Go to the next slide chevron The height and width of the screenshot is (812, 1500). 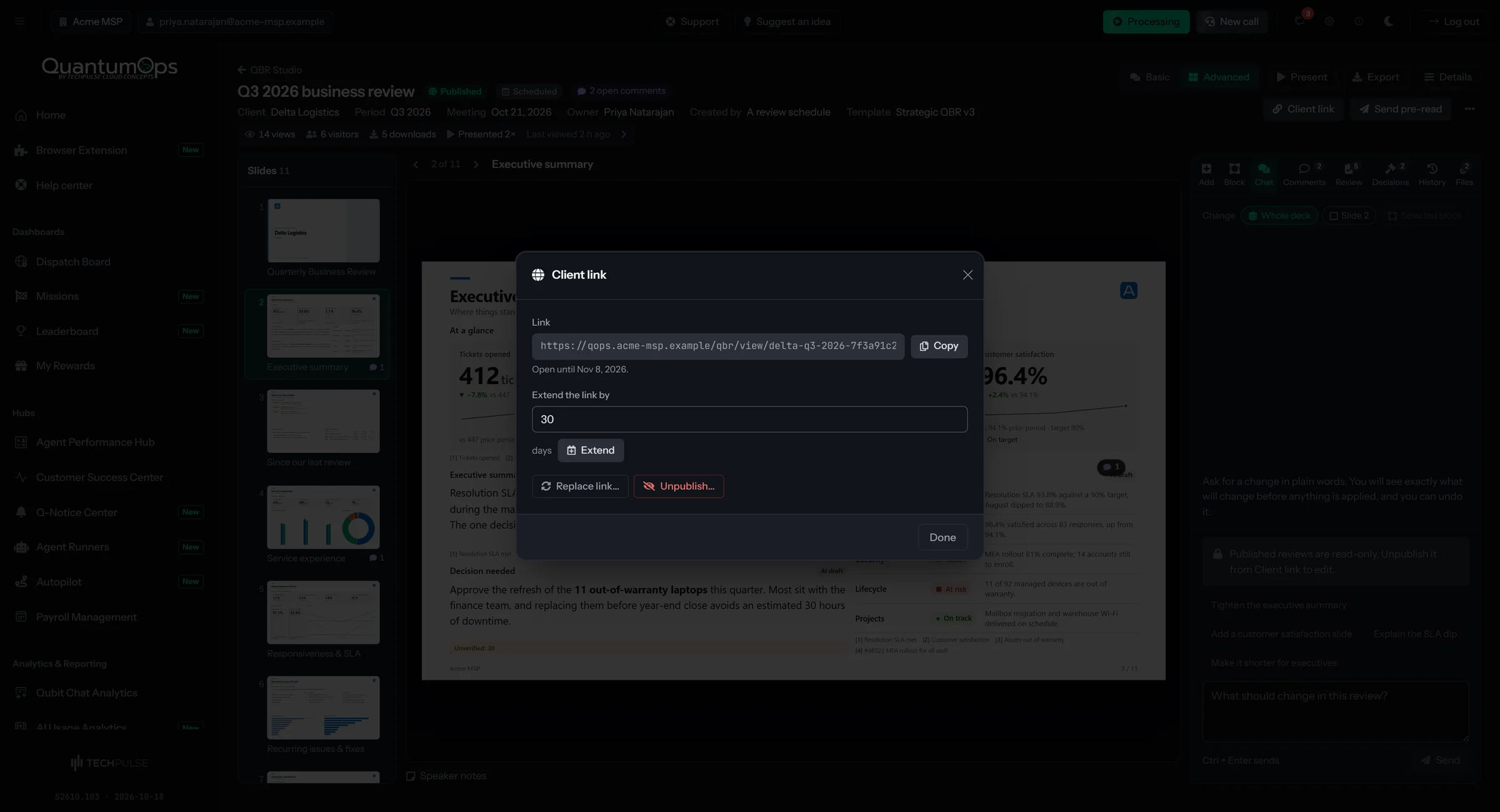[476, 164]
